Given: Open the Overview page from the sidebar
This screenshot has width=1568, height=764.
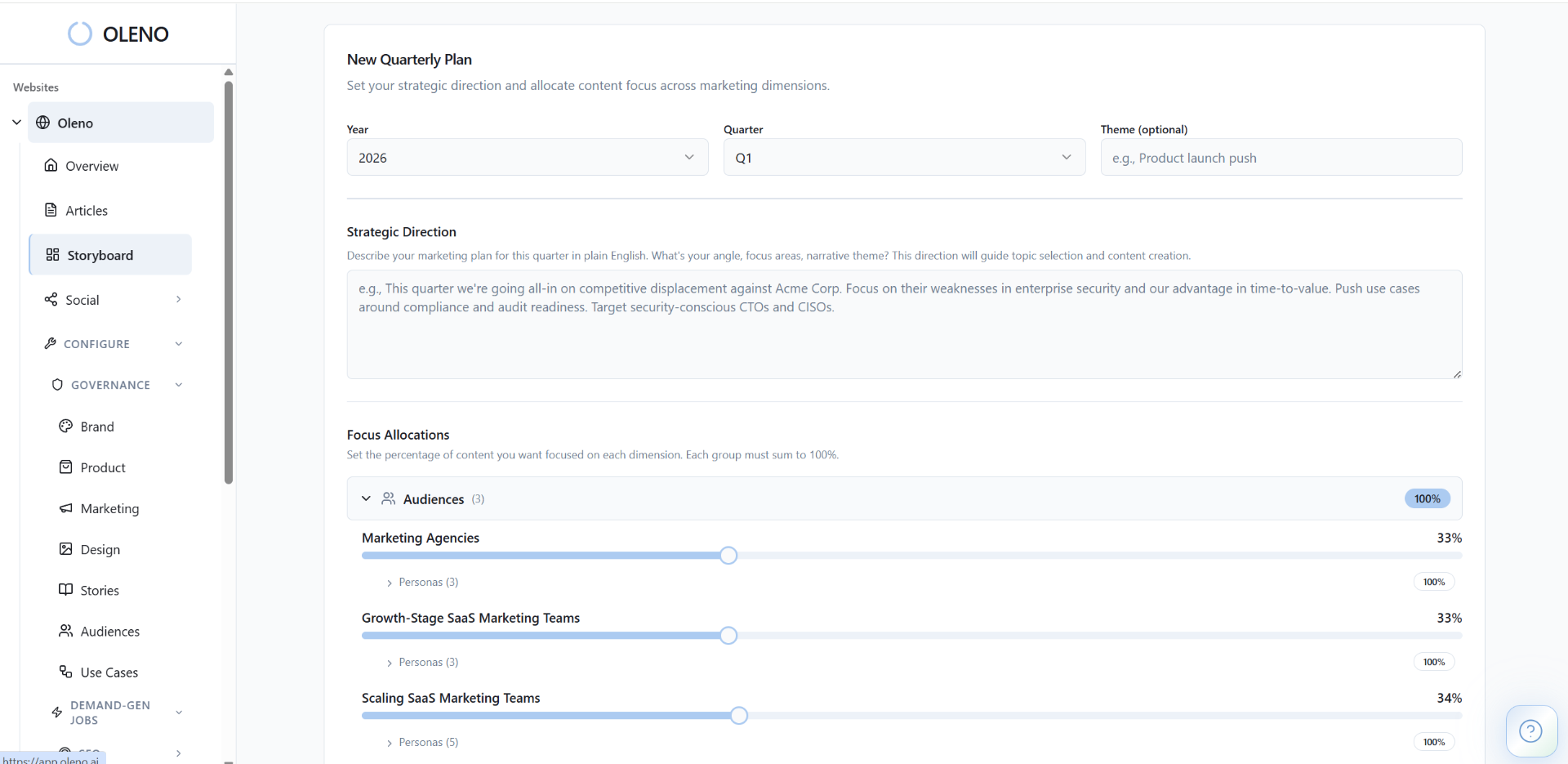Looking at the screenshot, I should 51,165.
